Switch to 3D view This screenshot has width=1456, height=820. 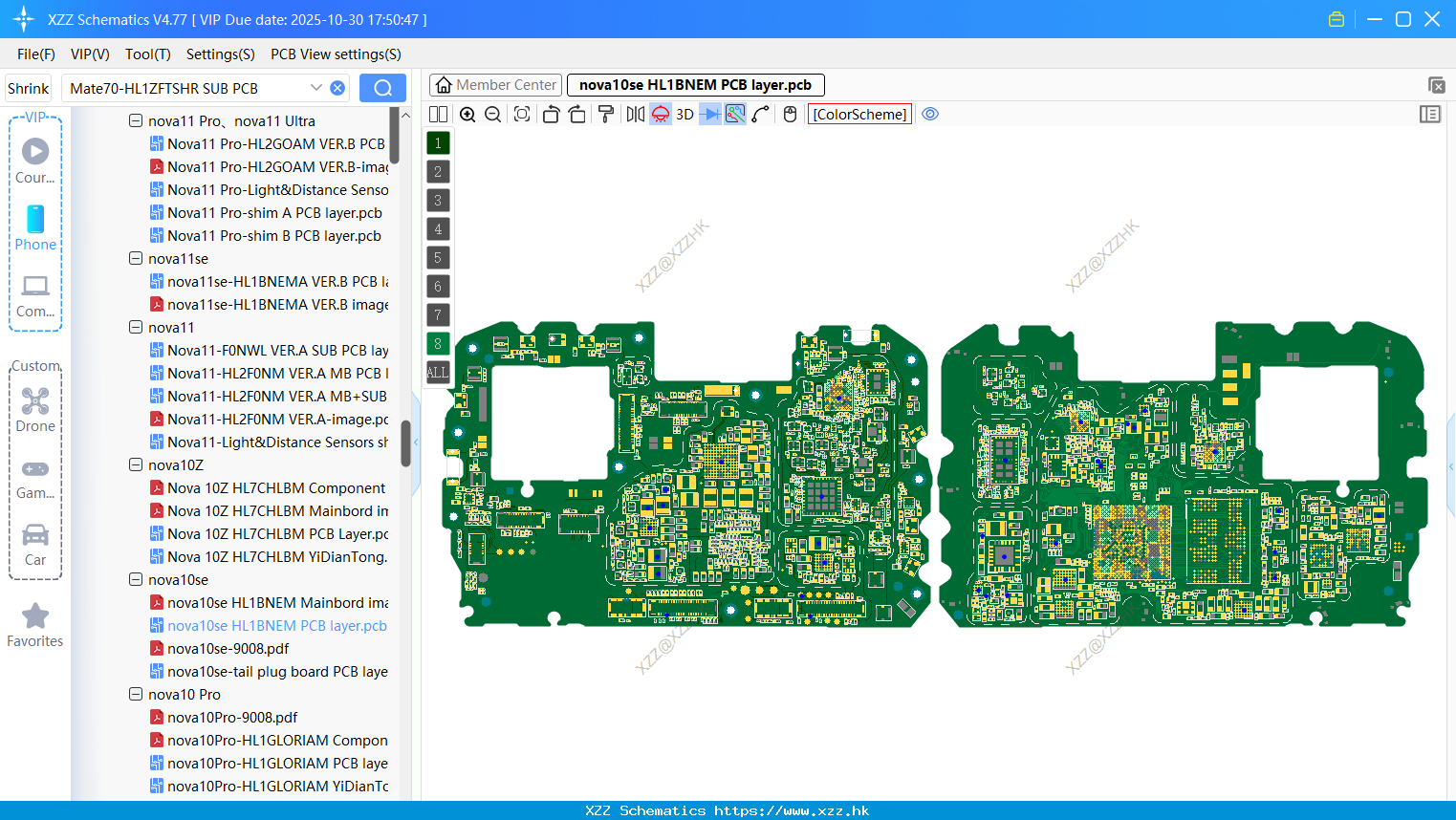point(685,115)
